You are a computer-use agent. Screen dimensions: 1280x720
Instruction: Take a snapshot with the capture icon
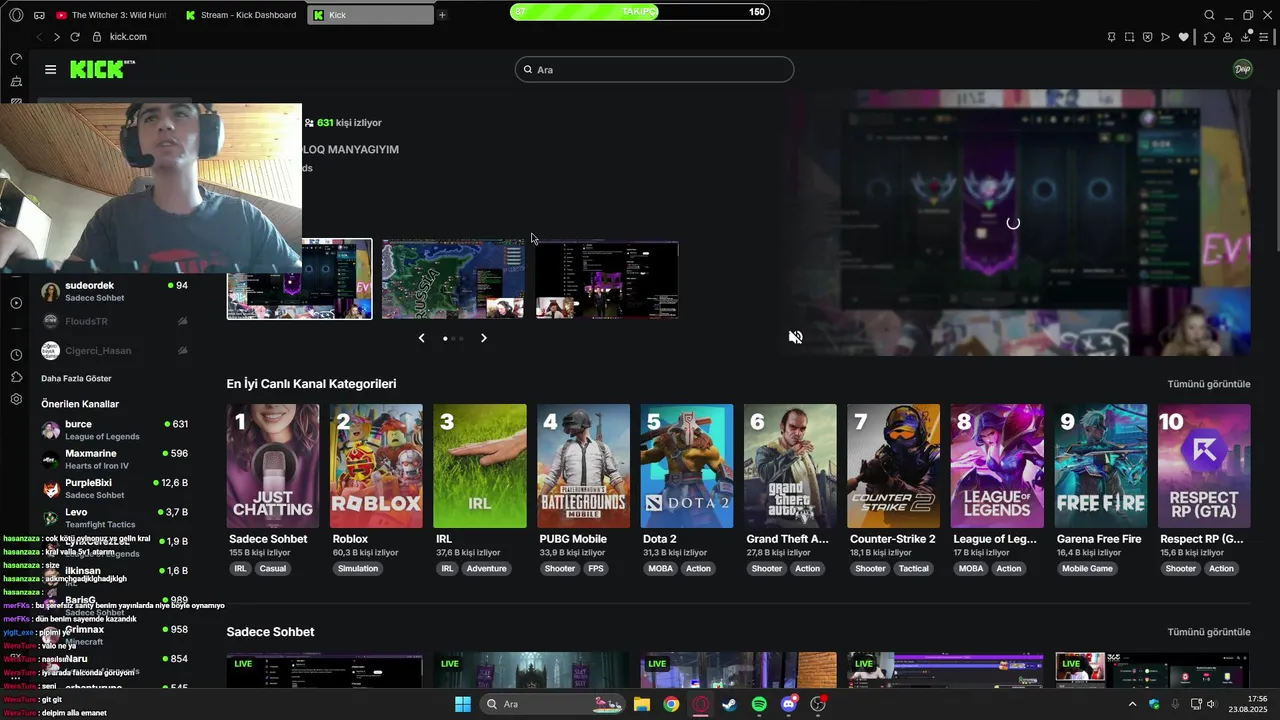(x=1129, y=37)
